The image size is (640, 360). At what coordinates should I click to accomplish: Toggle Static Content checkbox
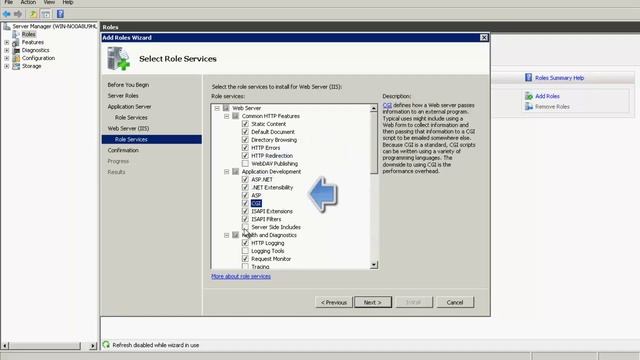click(x=245, y=124)
